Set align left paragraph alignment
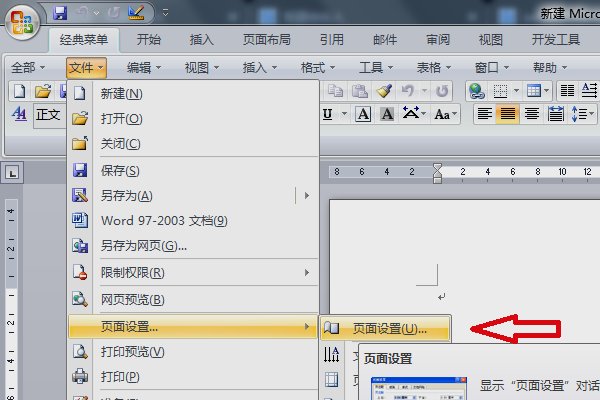This screenshot has height=400, width=600. click(485, 114)
